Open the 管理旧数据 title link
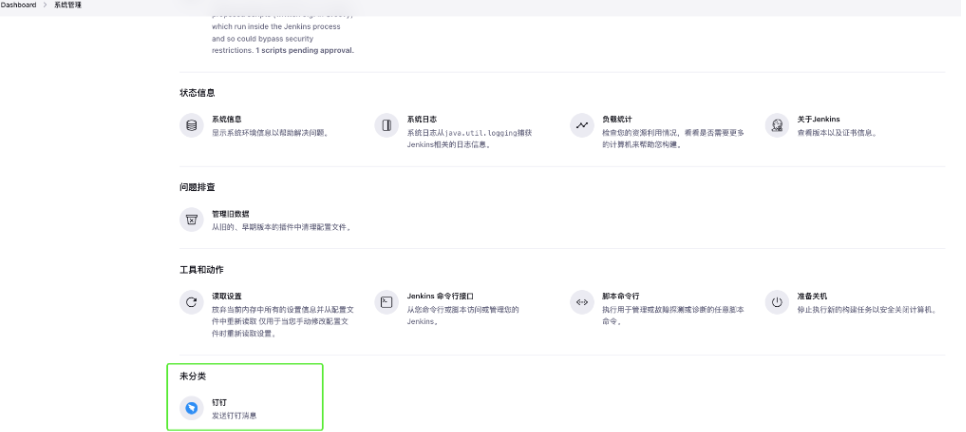966x432 pixels. pos(230,214)
